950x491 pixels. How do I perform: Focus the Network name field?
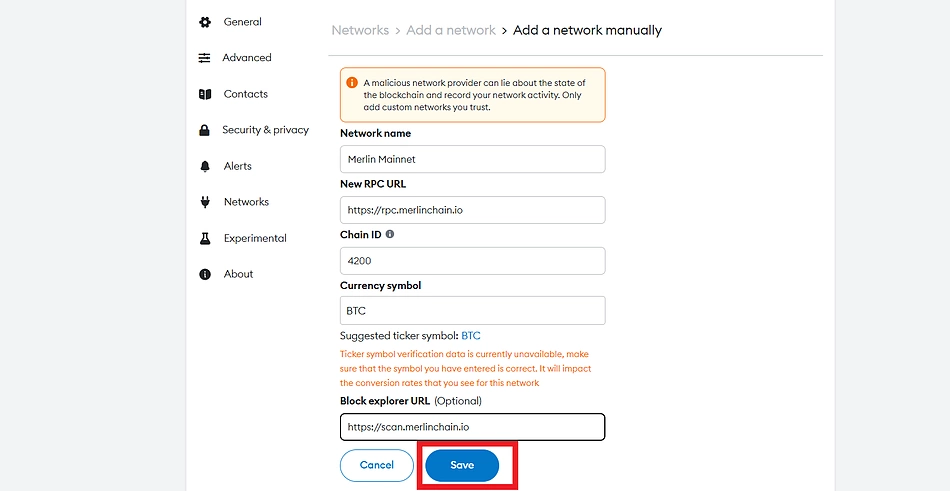(472, 159)
